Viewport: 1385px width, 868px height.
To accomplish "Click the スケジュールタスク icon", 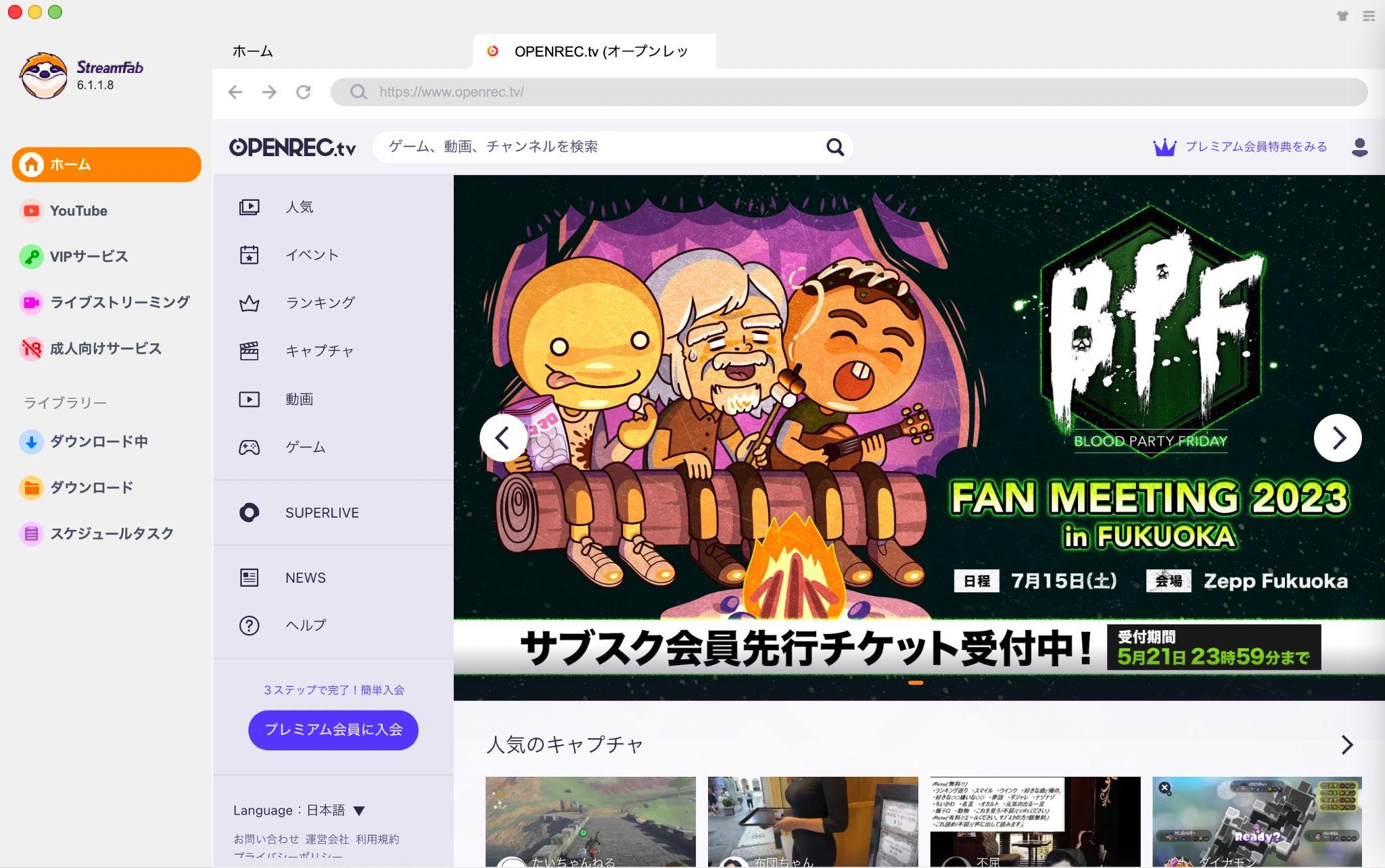I will tap(31, 534).
